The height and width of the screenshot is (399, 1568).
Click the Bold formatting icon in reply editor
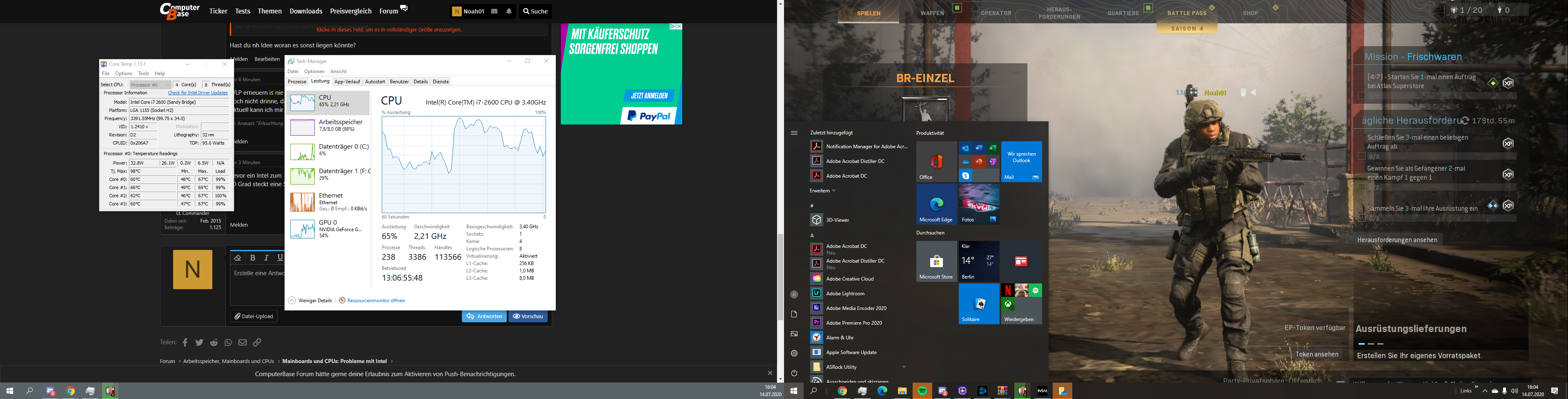[253, 258]
